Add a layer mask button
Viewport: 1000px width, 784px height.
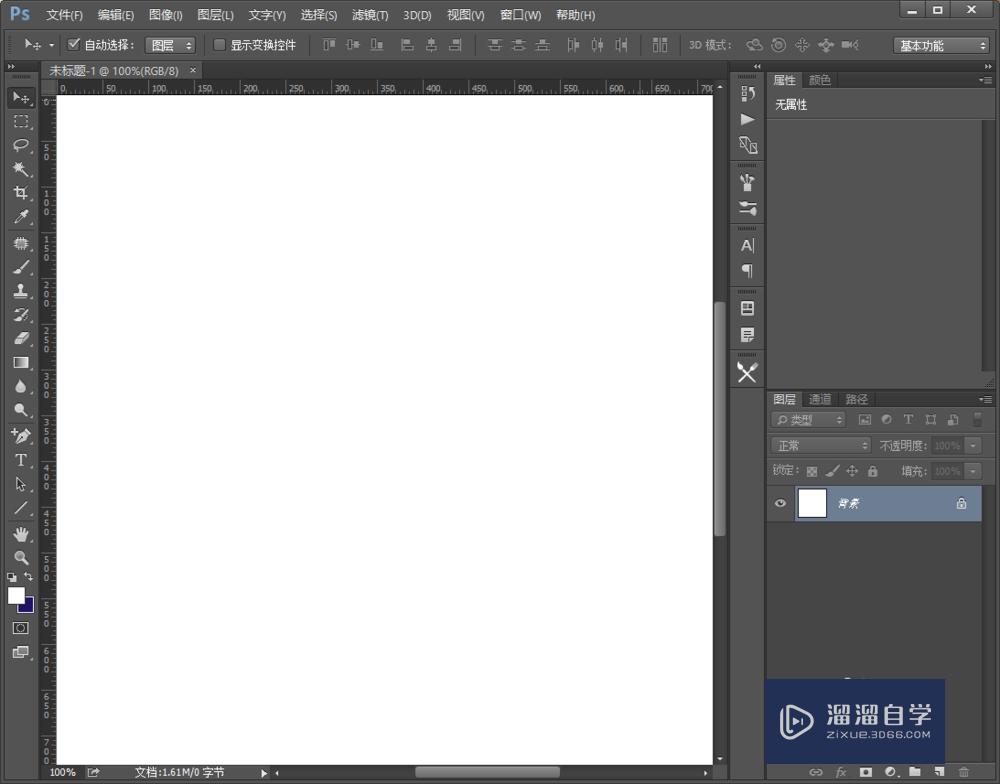tap(865, 772)
